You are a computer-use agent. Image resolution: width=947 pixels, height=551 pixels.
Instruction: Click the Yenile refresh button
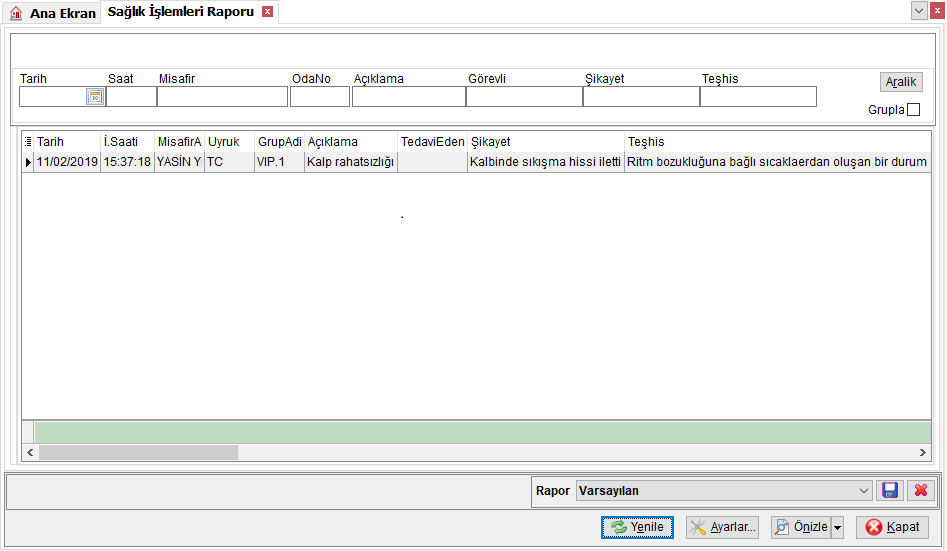[637, 527]
